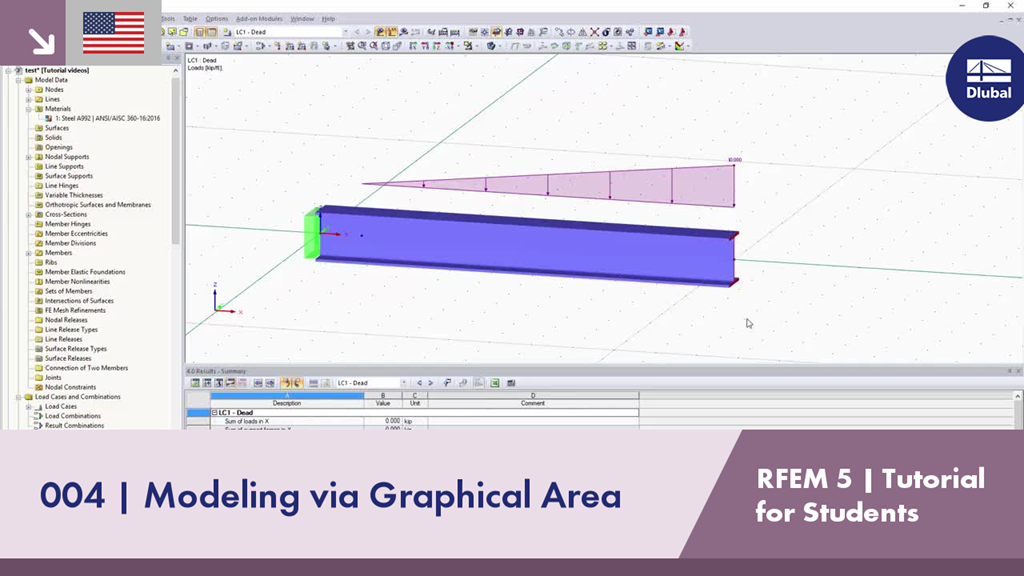
Task: Select material 1: Steel A992 in tree
Action: click(x=107, y=118)
